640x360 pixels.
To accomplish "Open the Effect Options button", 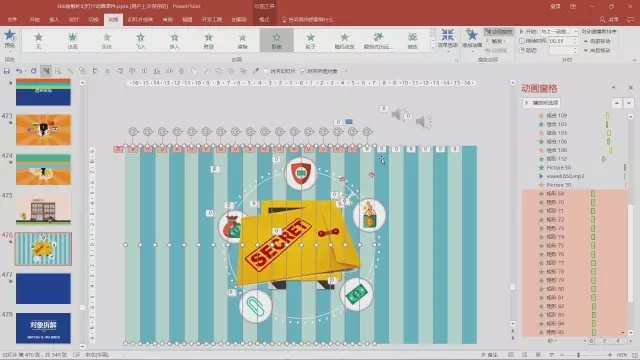I will click(x=447, y=39).
